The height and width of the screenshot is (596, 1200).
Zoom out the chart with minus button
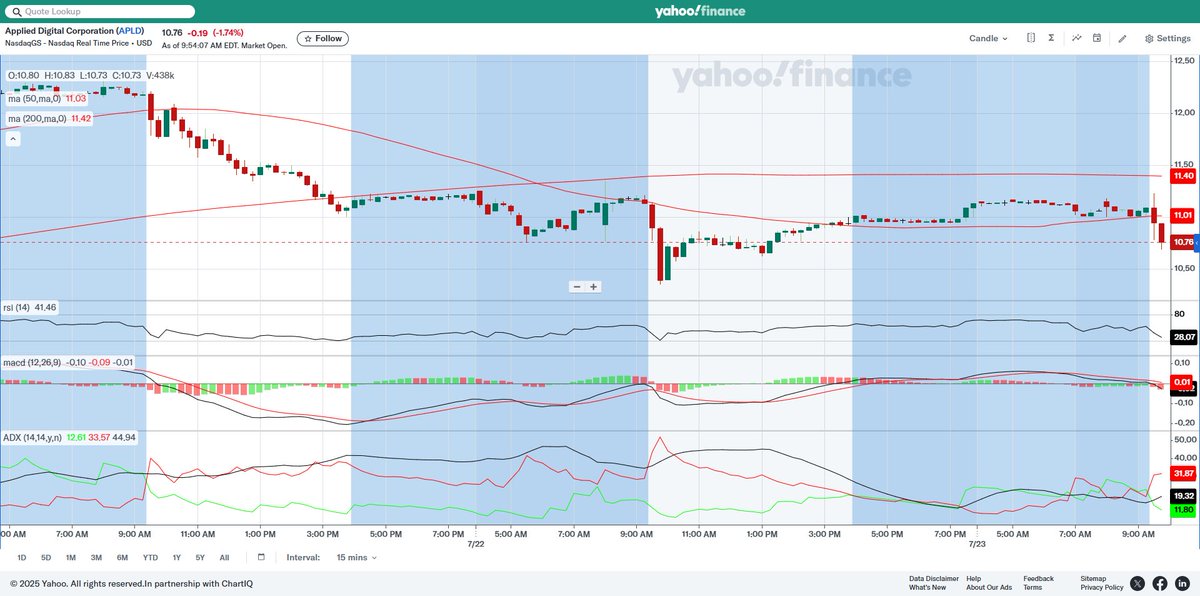pos(576,286)
